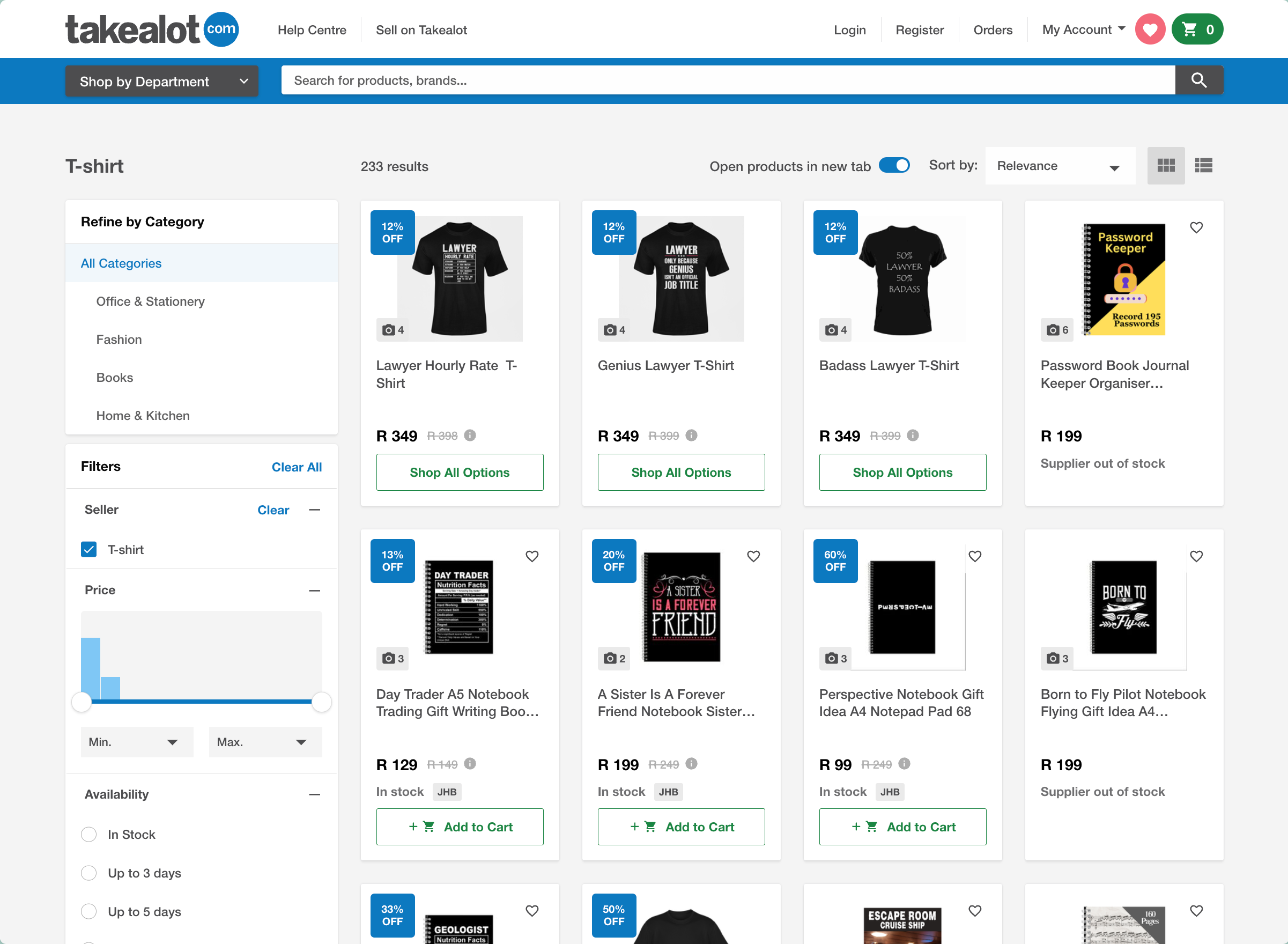
Task: Select the Fashion category
Action: [119, 340]
